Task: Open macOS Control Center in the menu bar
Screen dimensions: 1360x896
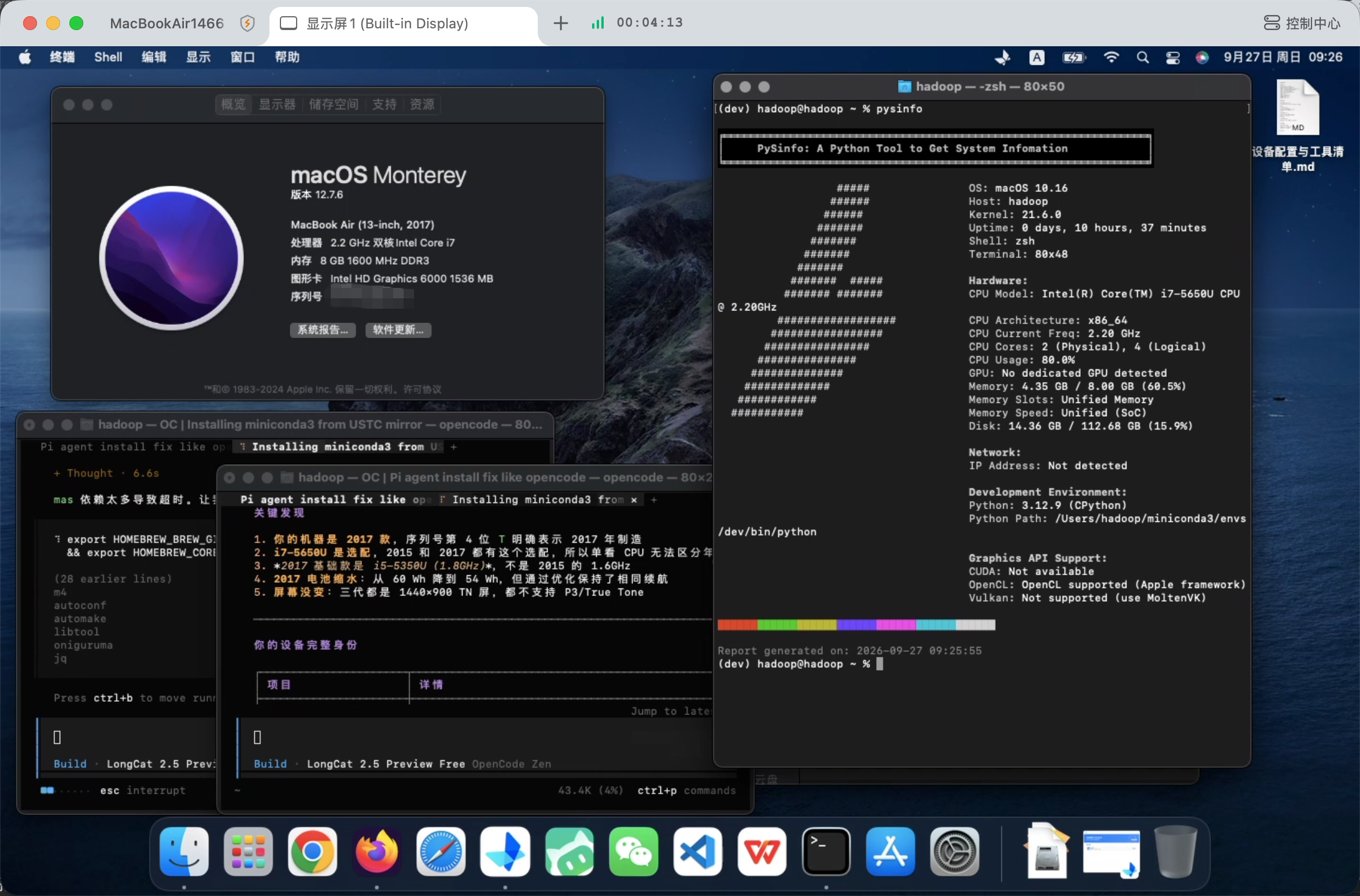Action: coord(1173,57)
